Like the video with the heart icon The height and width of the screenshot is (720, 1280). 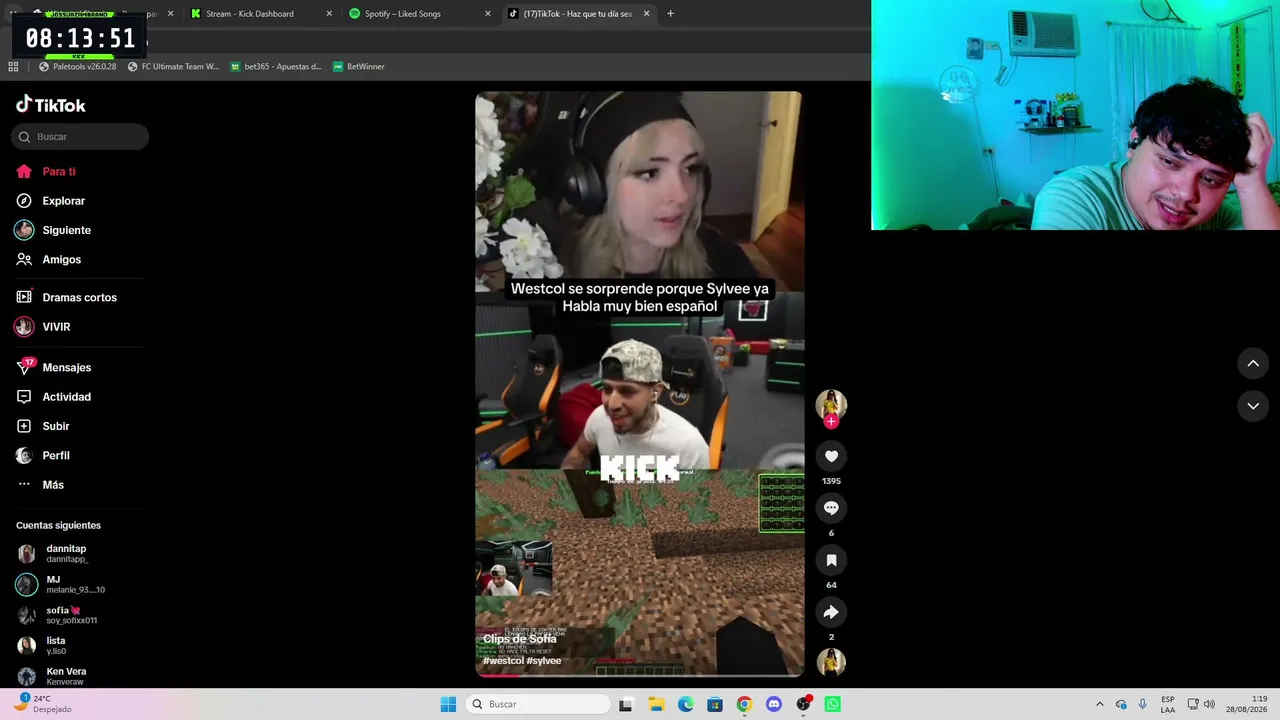831,456
